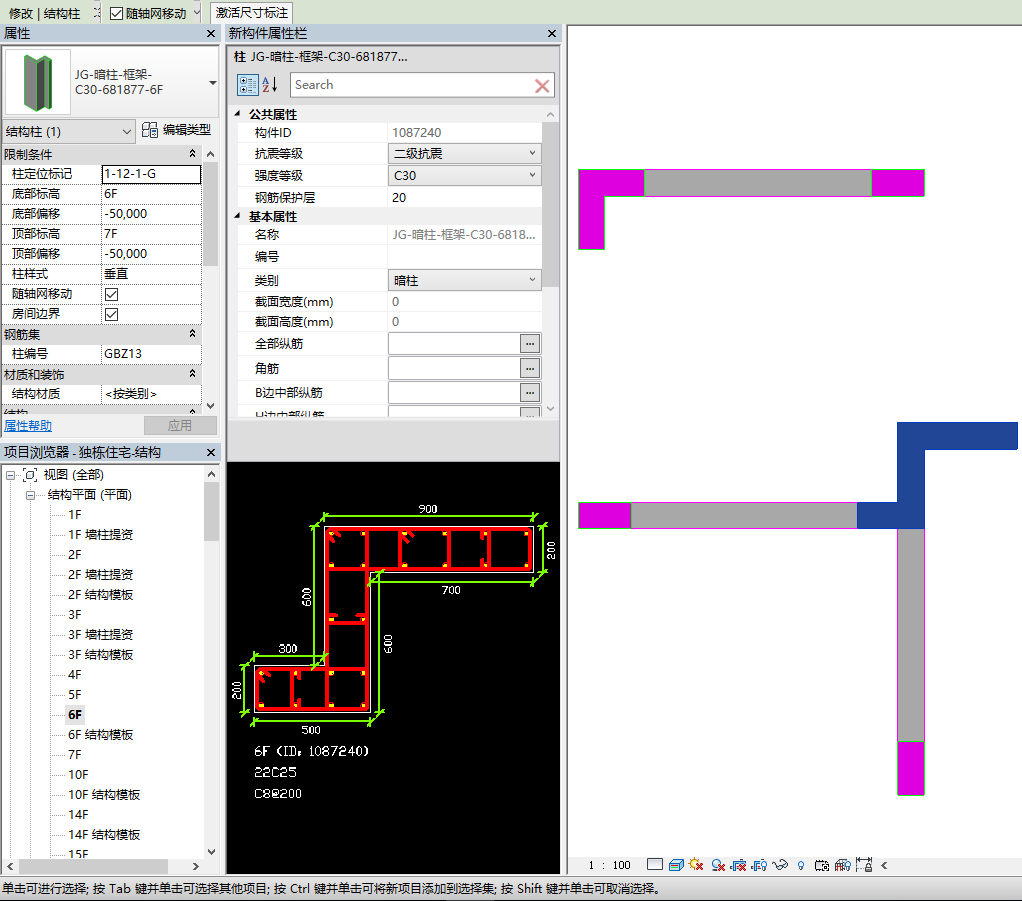Collapse the 钢筋集 section
Viewport: 1022px width, 901px height.
click(192, 334)
